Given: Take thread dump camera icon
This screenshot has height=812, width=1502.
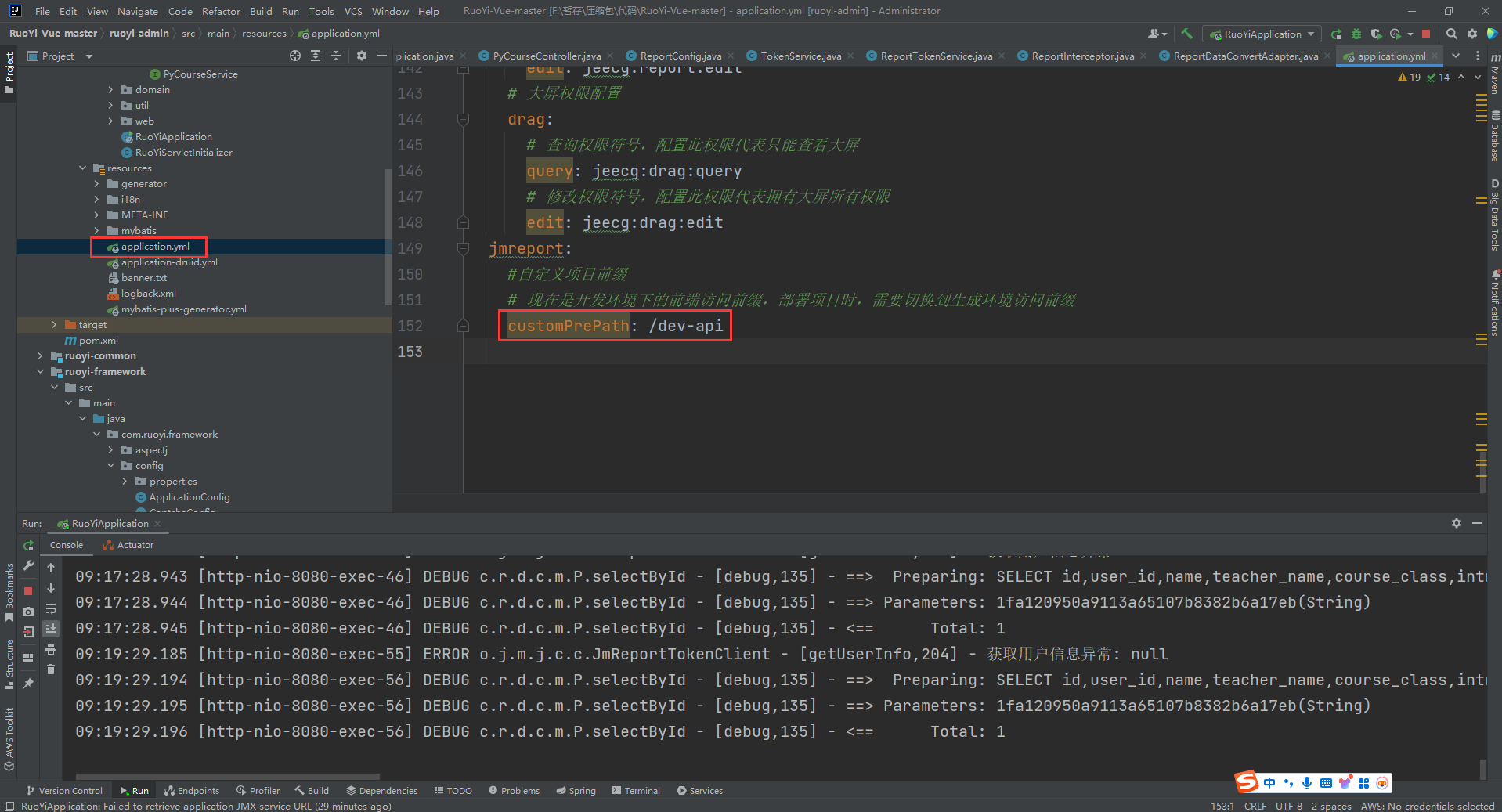Looking at the screenshot, I should pyautogui.click(x=28, y=612).
